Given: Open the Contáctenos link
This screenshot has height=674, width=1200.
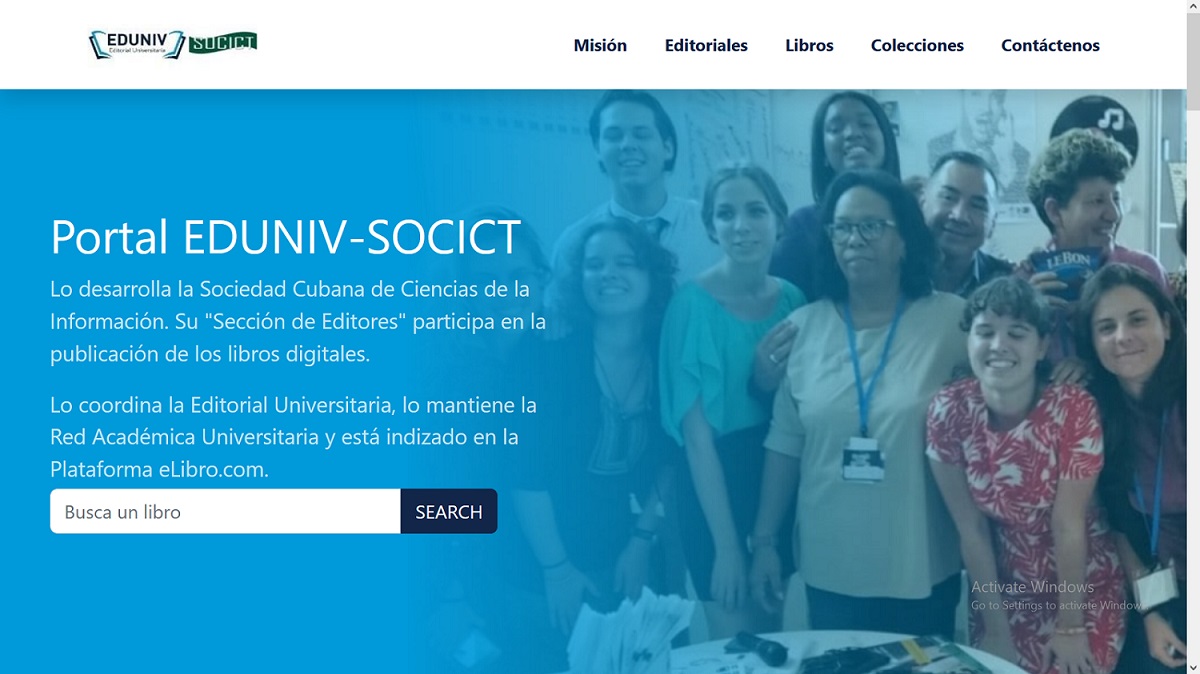Looking at the screenshot, I should coord(1050,45).
